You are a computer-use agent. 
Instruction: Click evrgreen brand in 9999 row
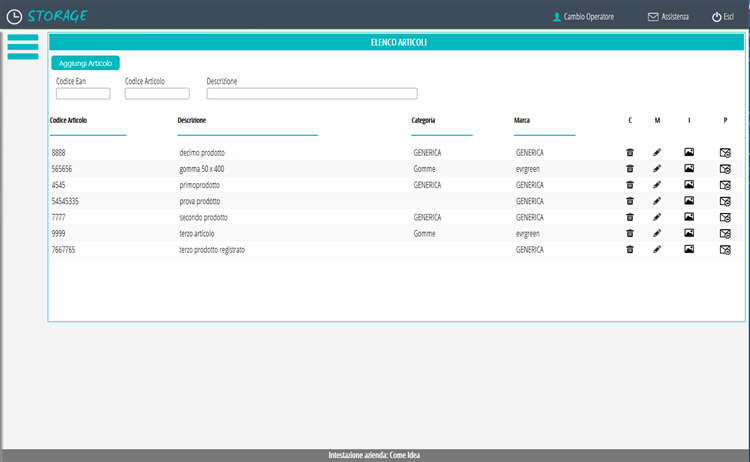coord(528,234)
